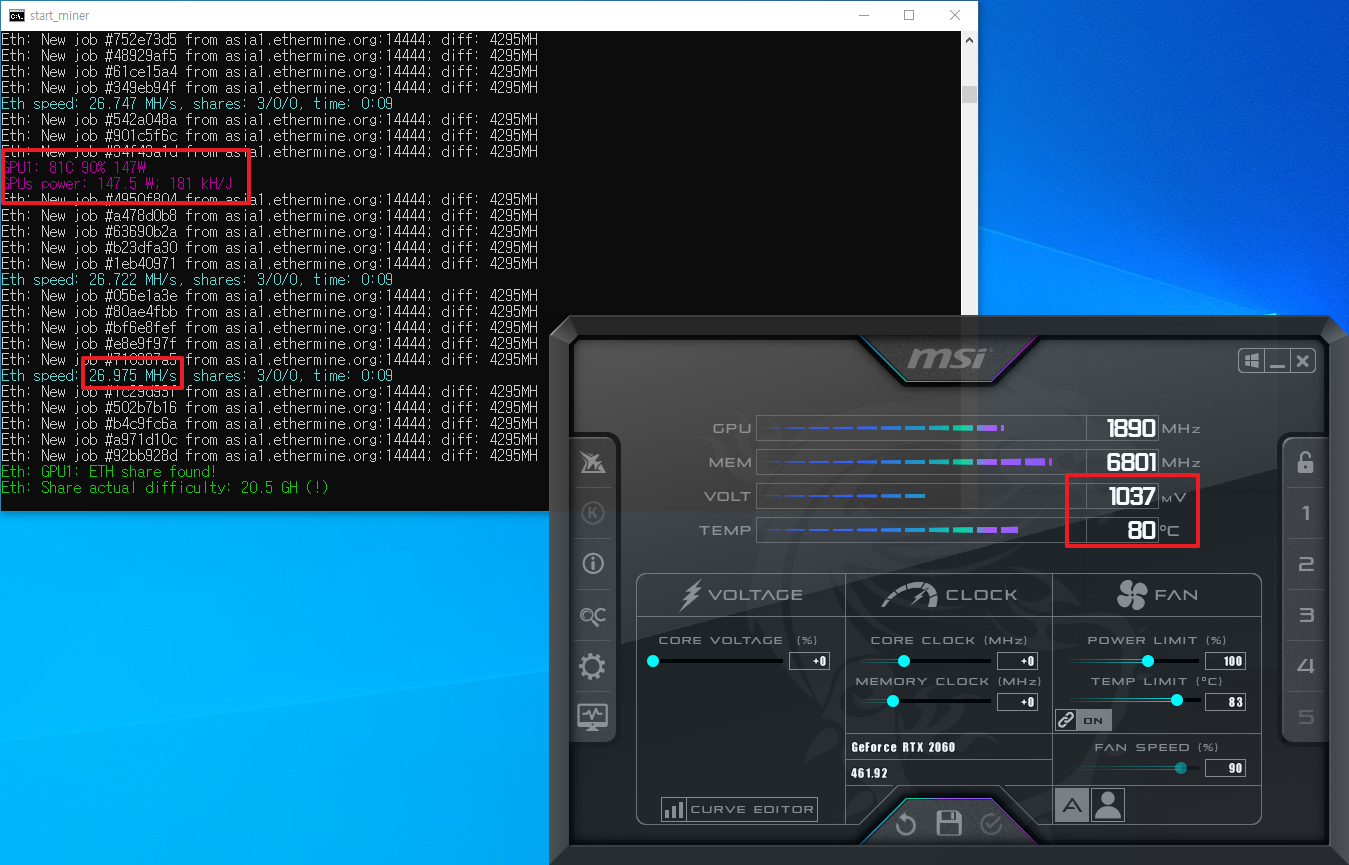Image resolution: width=1349 pixels, height=865 pixels.
Task: Close the MSI Afterburner window
Action: click(1302, 360)
